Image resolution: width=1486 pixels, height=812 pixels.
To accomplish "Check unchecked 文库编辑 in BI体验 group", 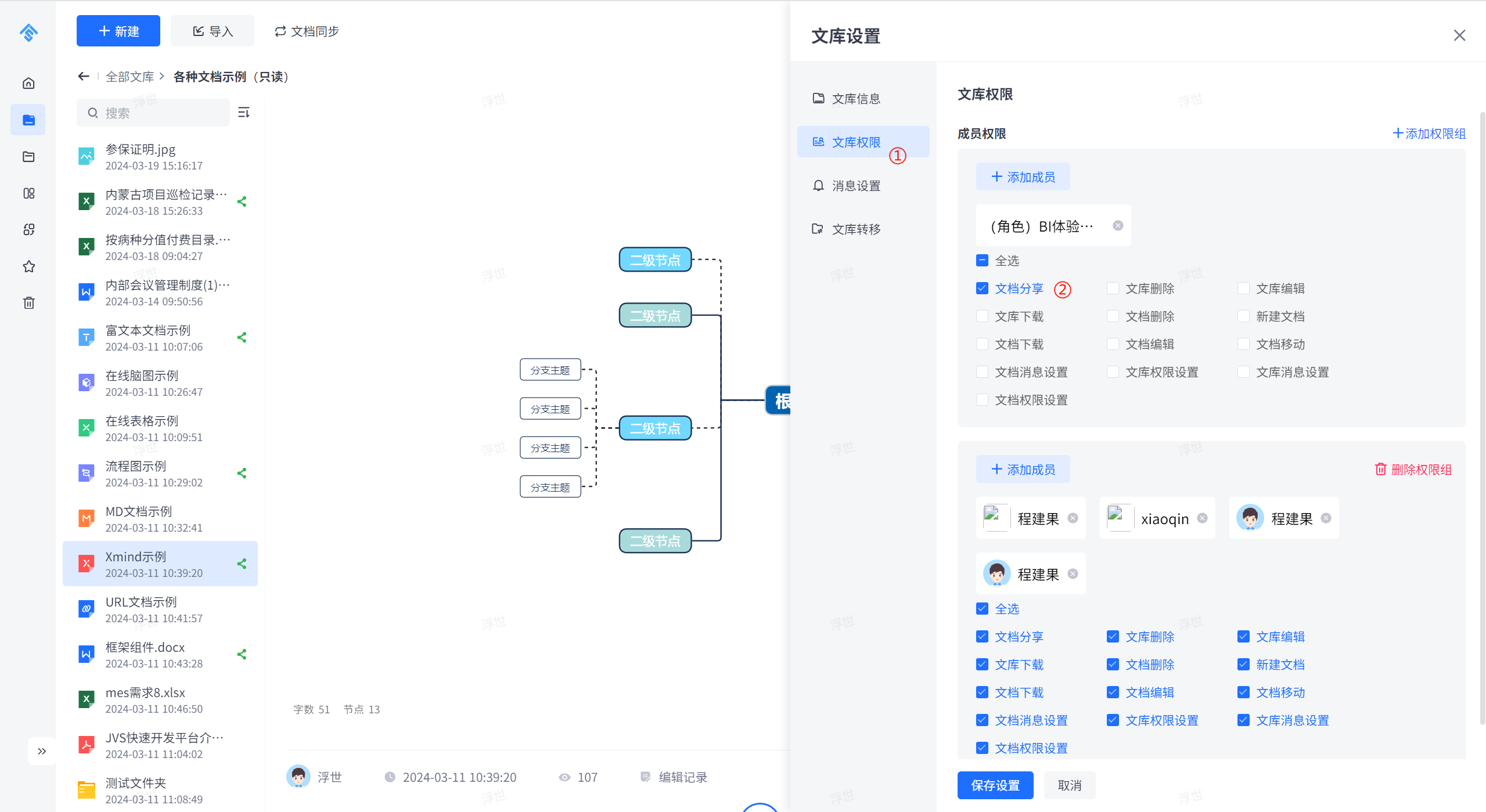I will (x=1243, y=288).
